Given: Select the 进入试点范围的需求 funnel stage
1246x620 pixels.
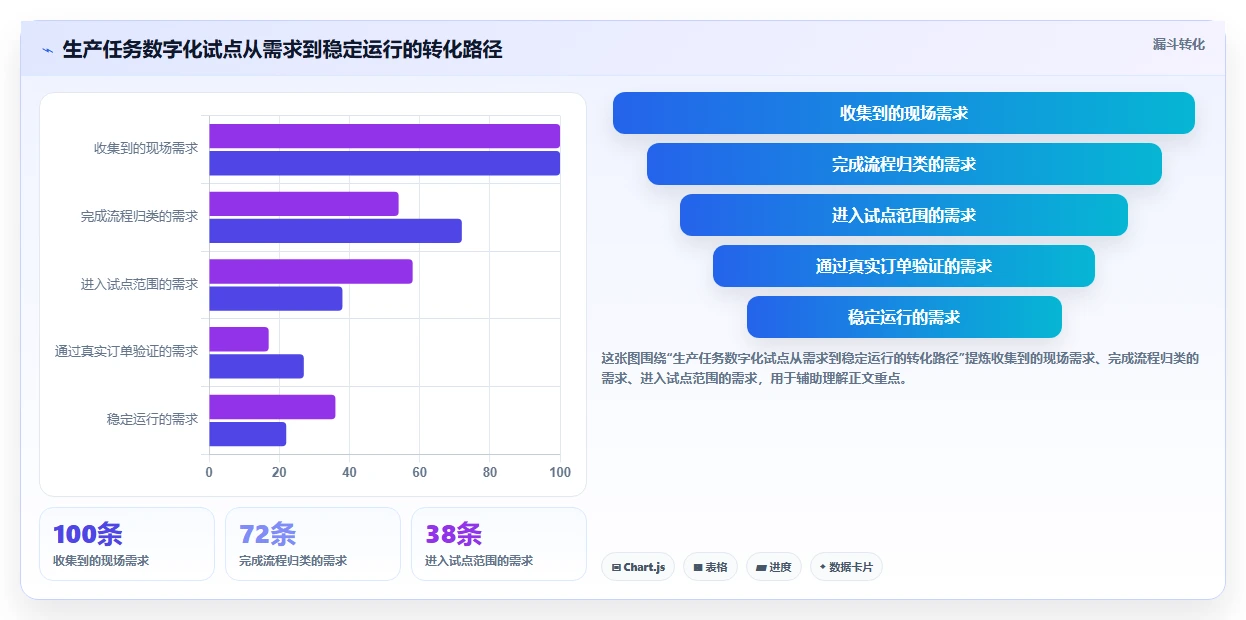Looking at the screenshot, I should [904, 215].
